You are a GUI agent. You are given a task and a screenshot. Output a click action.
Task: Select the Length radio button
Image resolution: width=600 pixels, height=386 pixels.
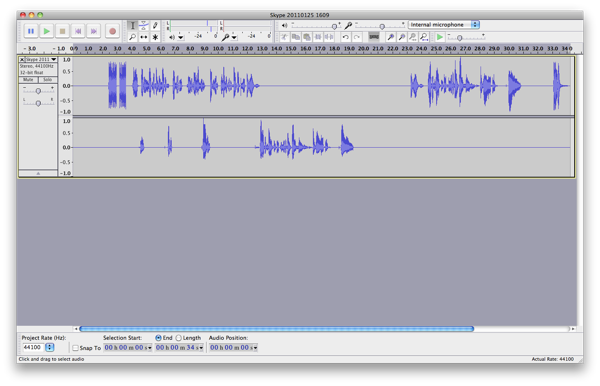click(179, 338)
